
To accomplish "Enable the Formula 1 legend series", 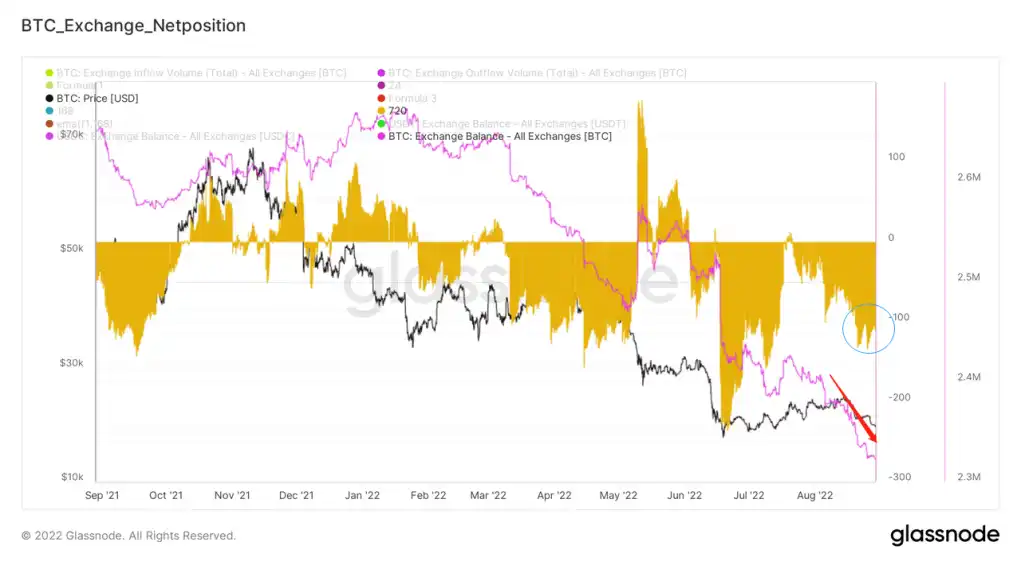I will (74, 85).
